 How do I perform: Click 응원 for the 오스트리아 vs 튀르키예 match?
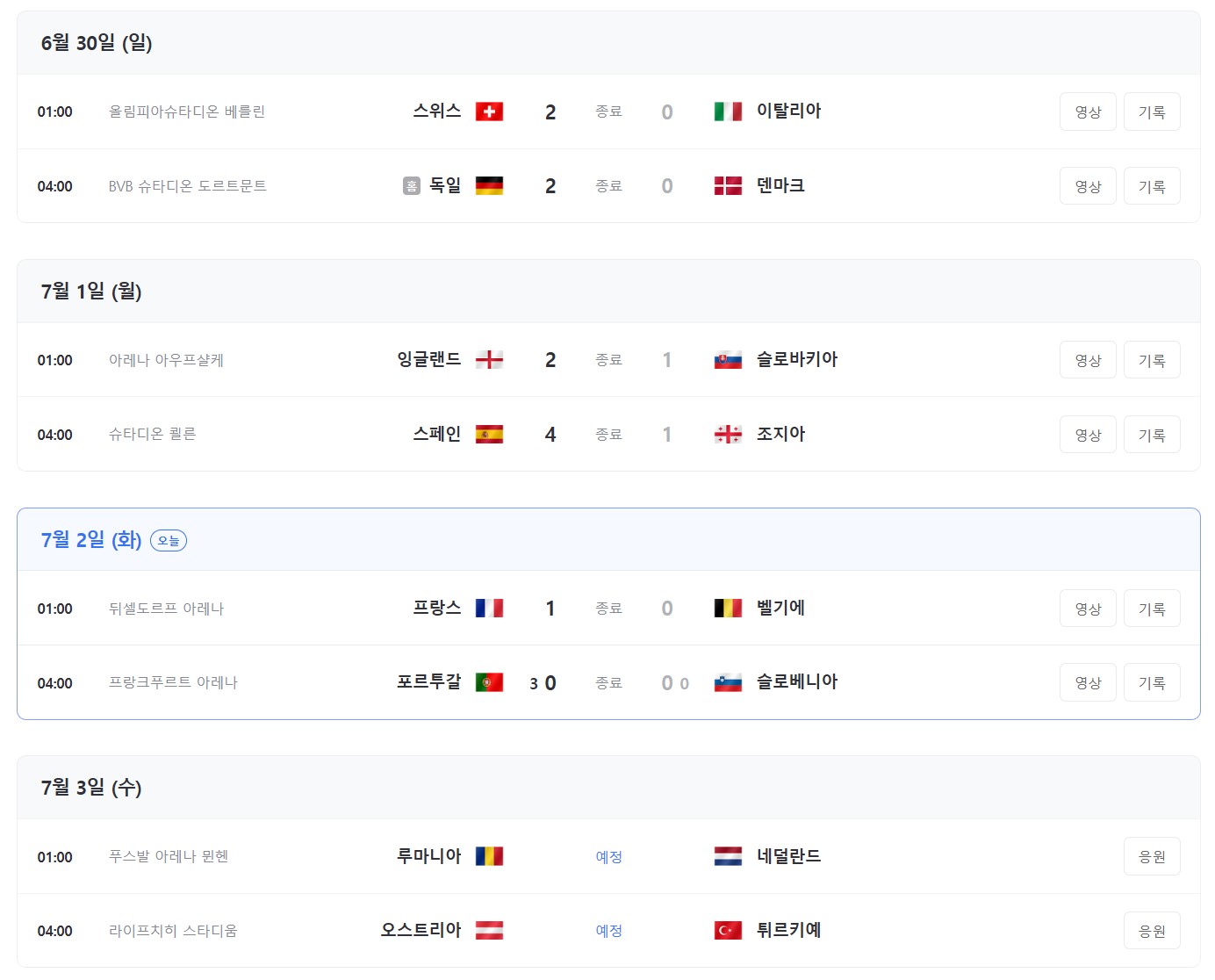[1152, 930]
